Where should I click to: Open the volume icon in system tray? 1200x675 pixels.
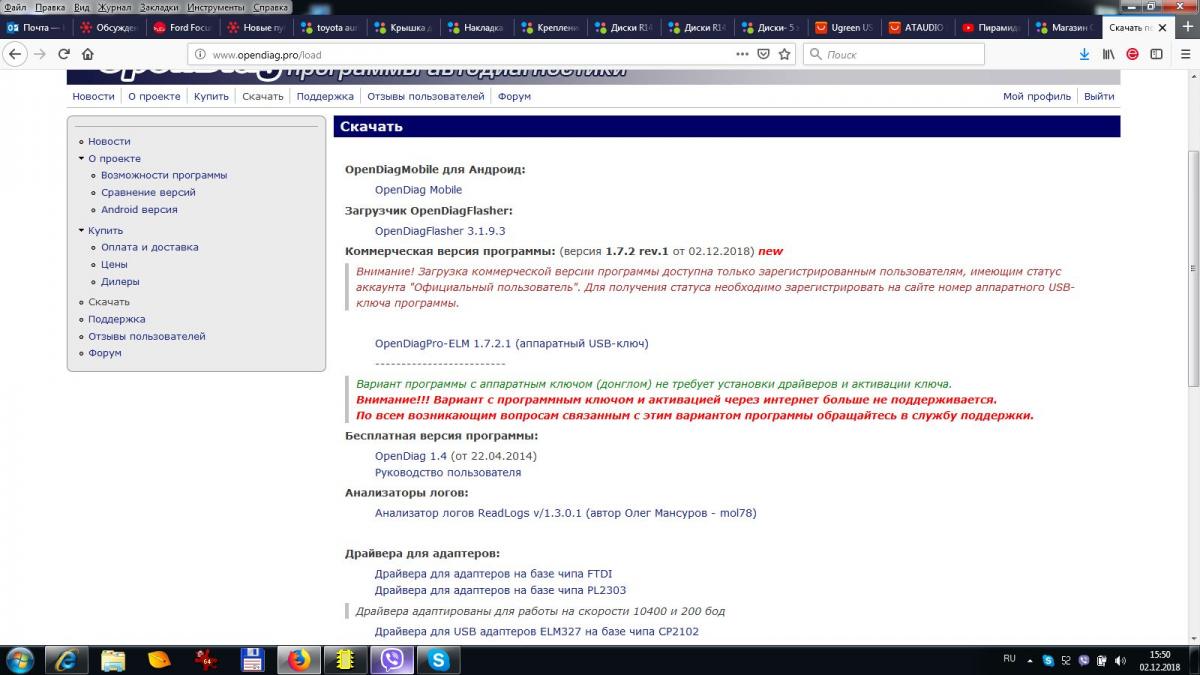point(1119,660)
